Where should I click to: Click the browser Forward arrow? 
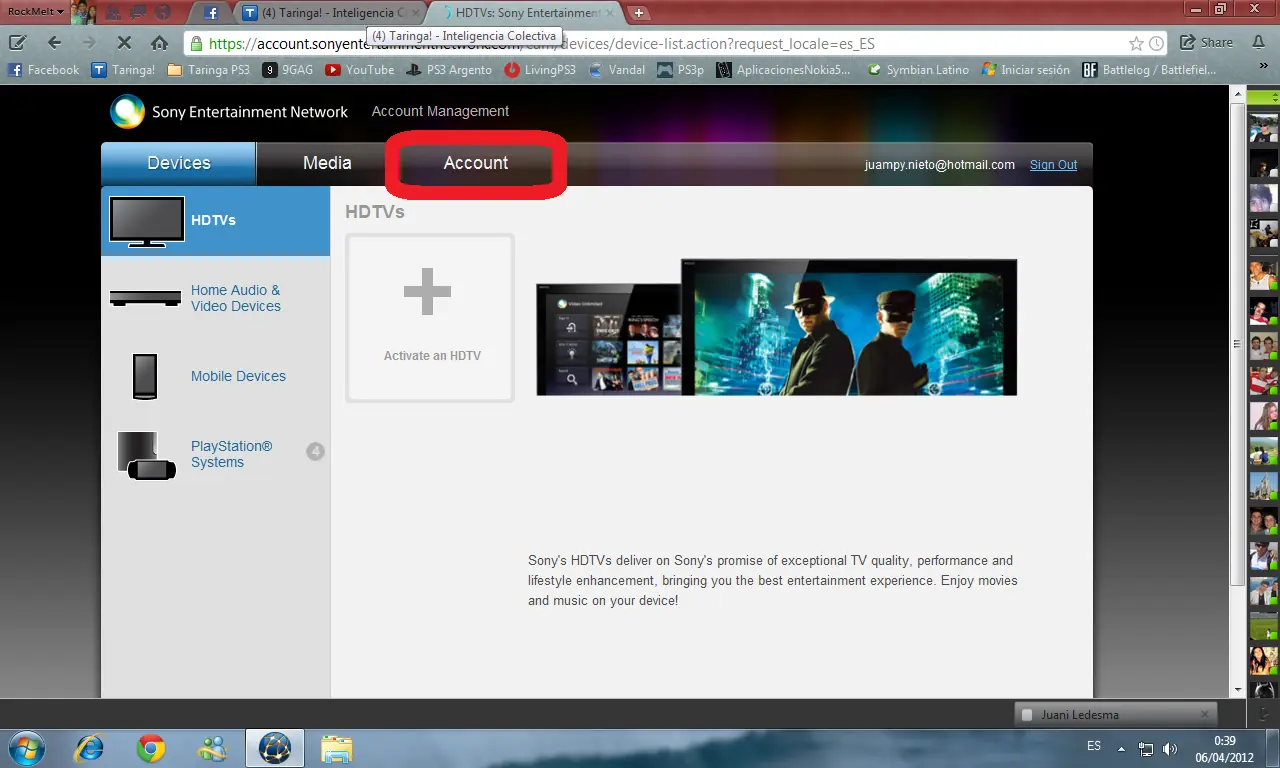pos(89,43)
